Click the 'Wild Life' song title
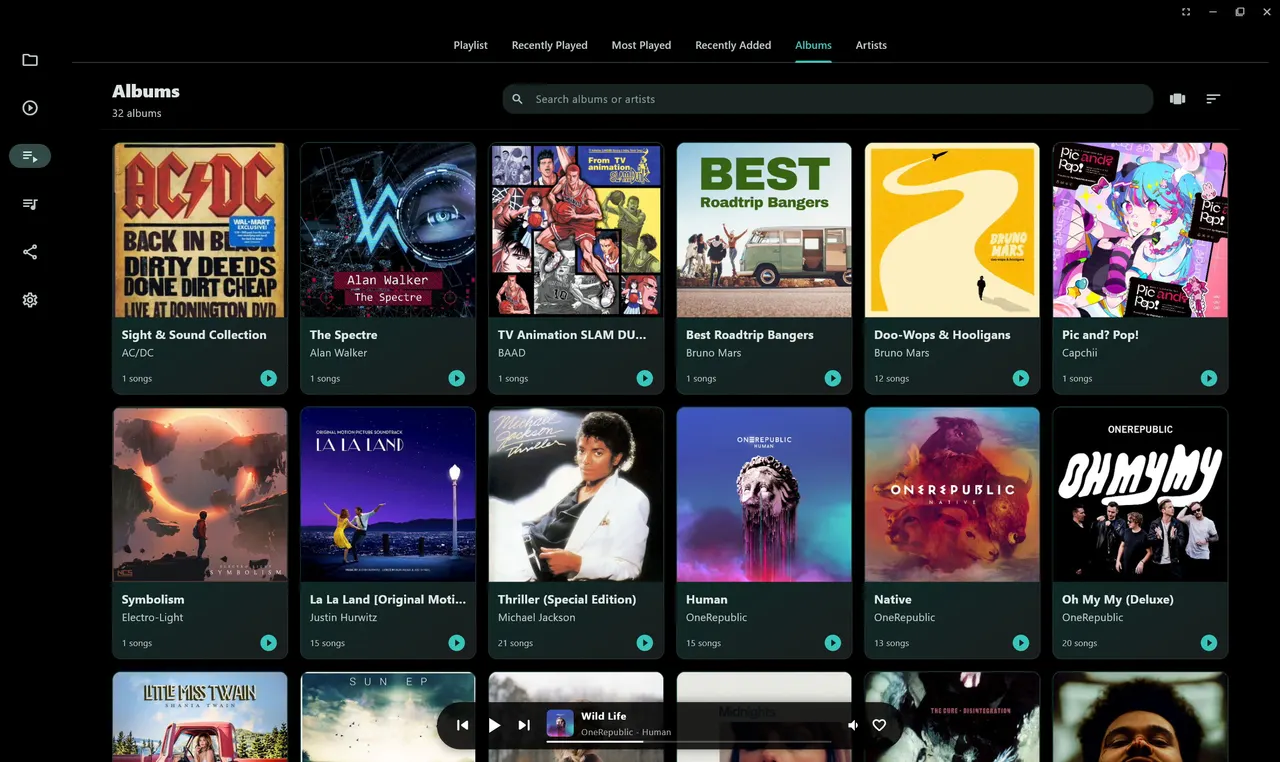This screenshot has height=762, width=1280. click(604, 716)
